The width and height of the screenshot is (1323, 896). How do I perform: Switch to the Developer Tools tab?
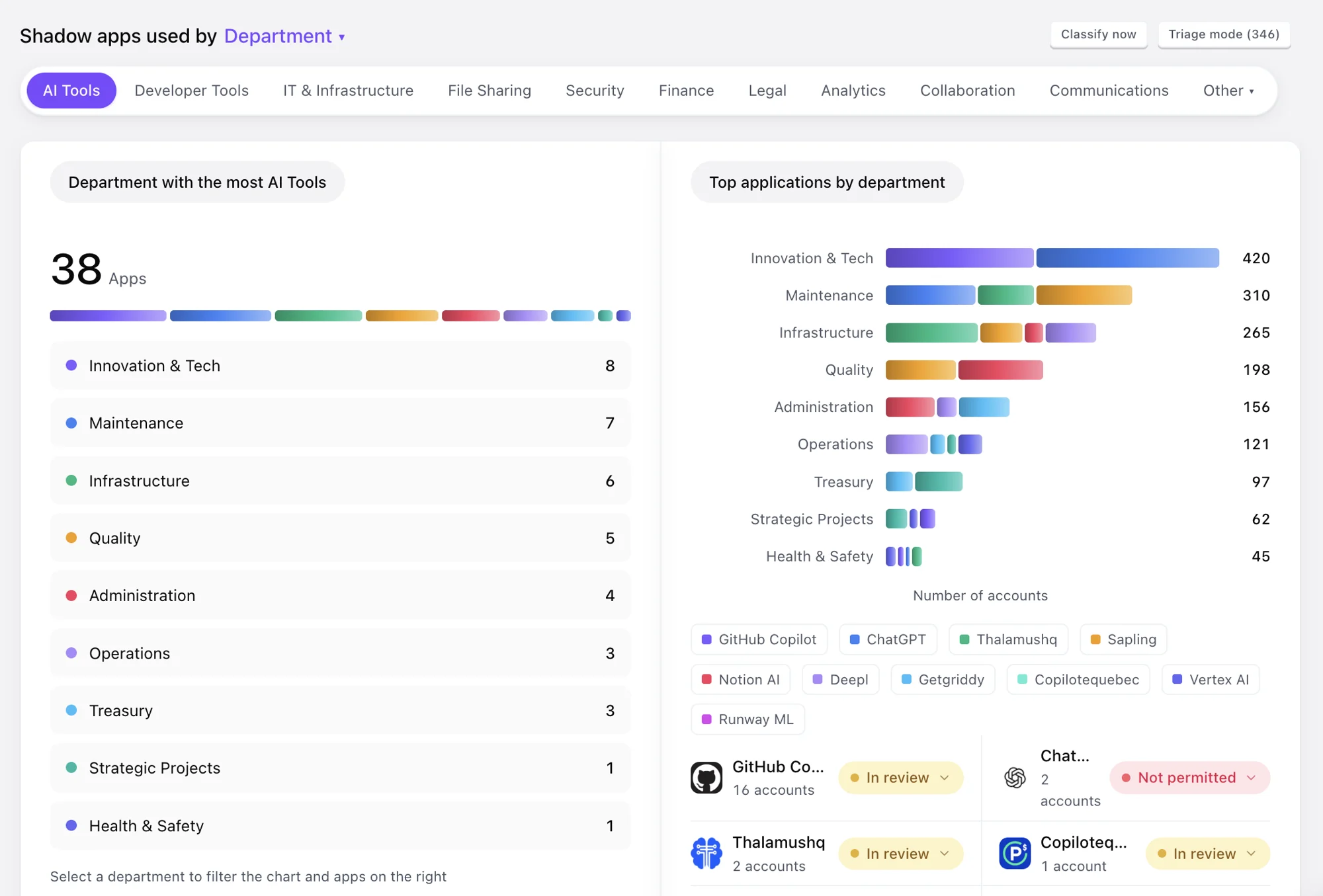(192, 91)
